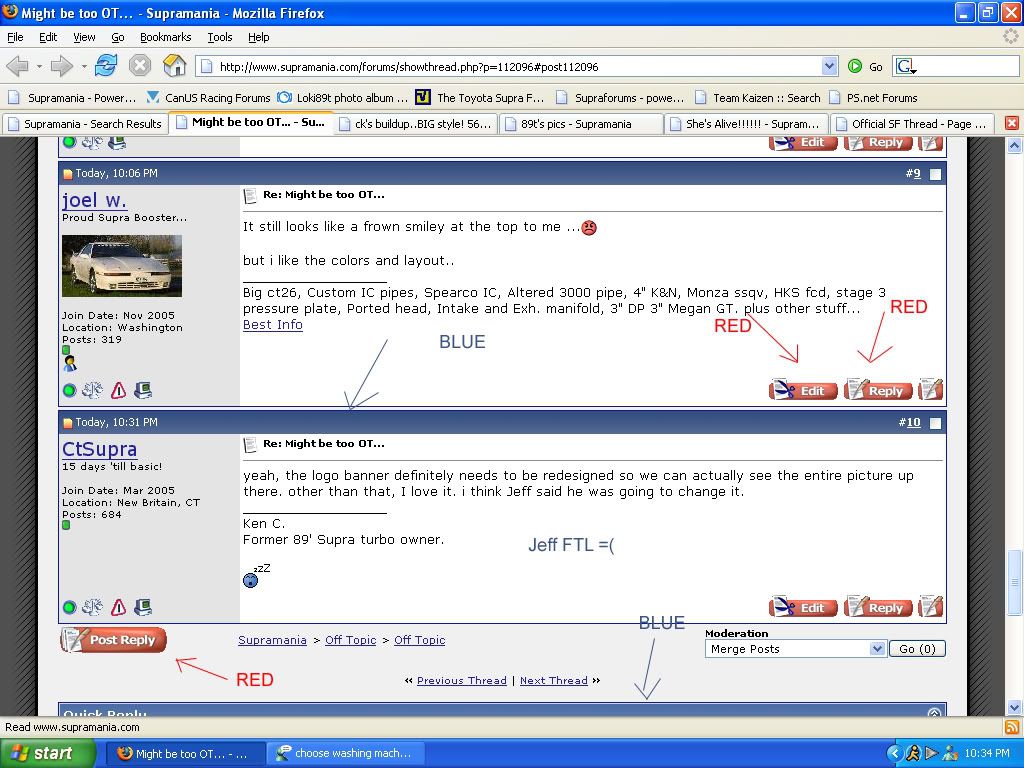Image resolution: width=1024 pixels, height=768 pixels.
Task: Click the quick reply icon on post #9
Action: pyautogui.click(x=931, y=390)
